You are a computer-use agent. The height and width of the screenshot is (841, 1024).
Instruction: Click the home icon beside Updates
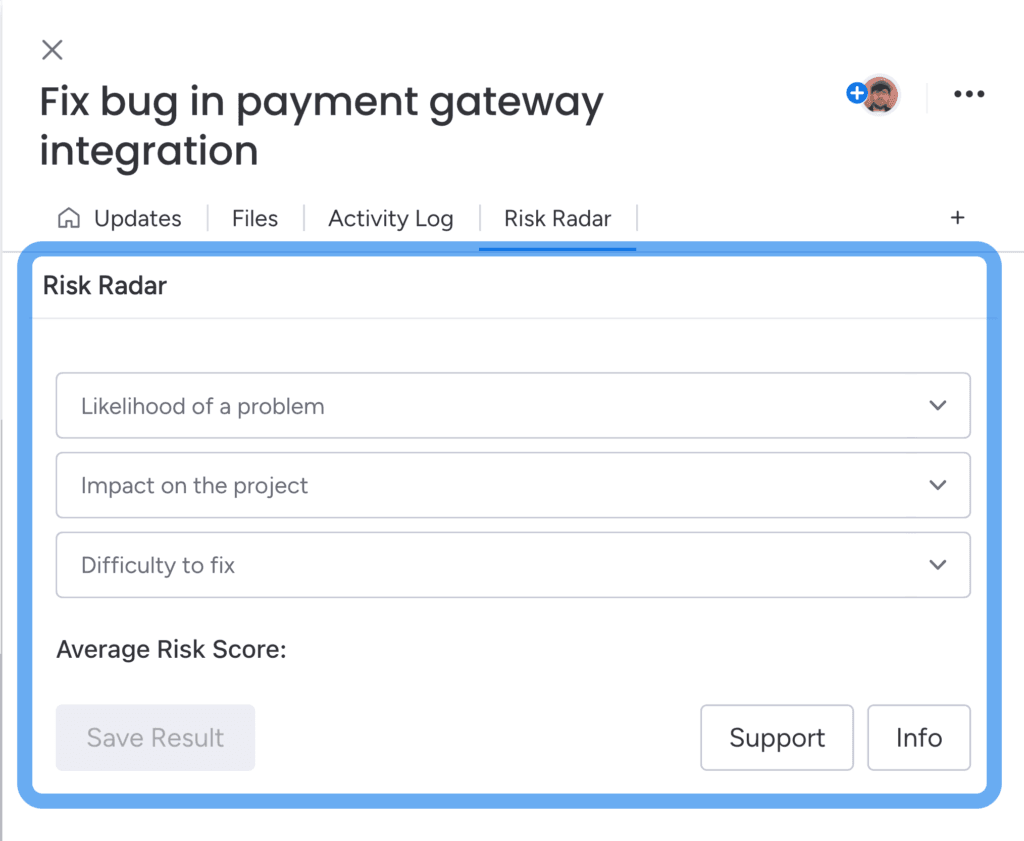[69, 218]
